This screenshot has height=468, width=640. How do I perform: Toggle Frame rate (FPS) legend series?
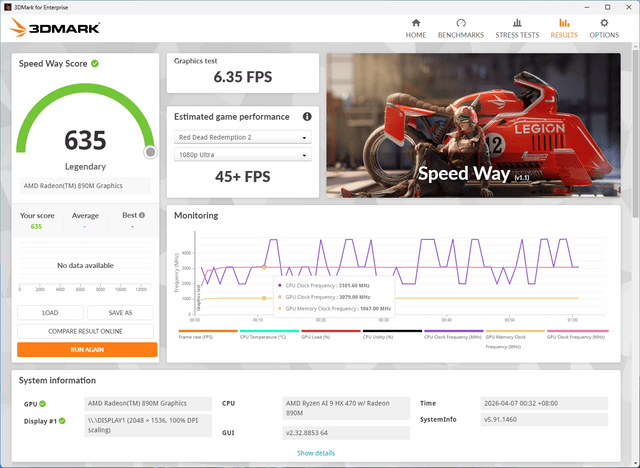[208, 334]
